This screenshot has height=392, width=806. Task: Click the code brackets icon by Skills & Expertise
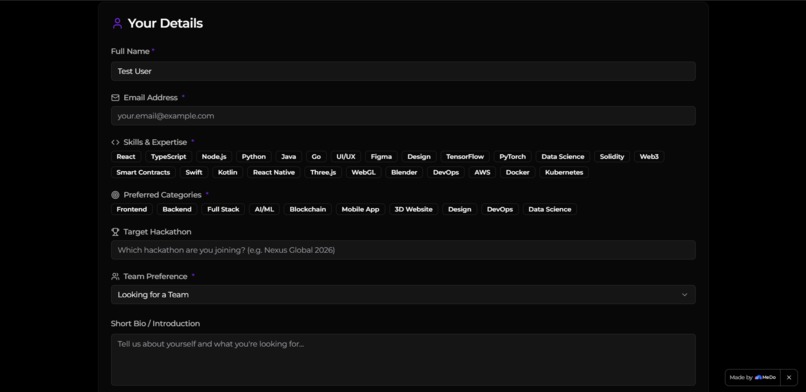115,142
